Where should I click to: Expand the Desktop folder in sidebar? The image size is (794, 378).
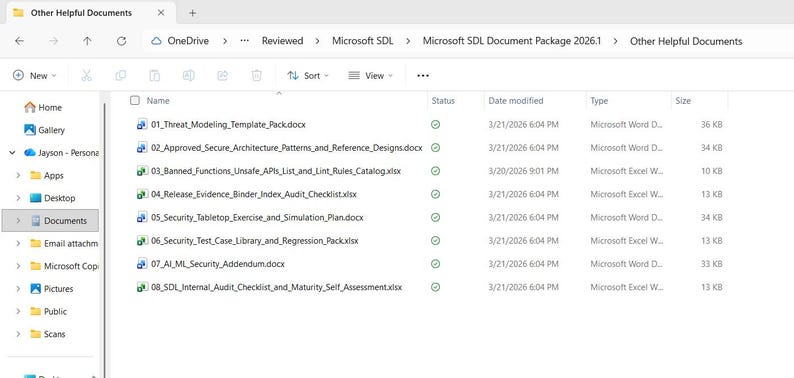coord(18,198)
